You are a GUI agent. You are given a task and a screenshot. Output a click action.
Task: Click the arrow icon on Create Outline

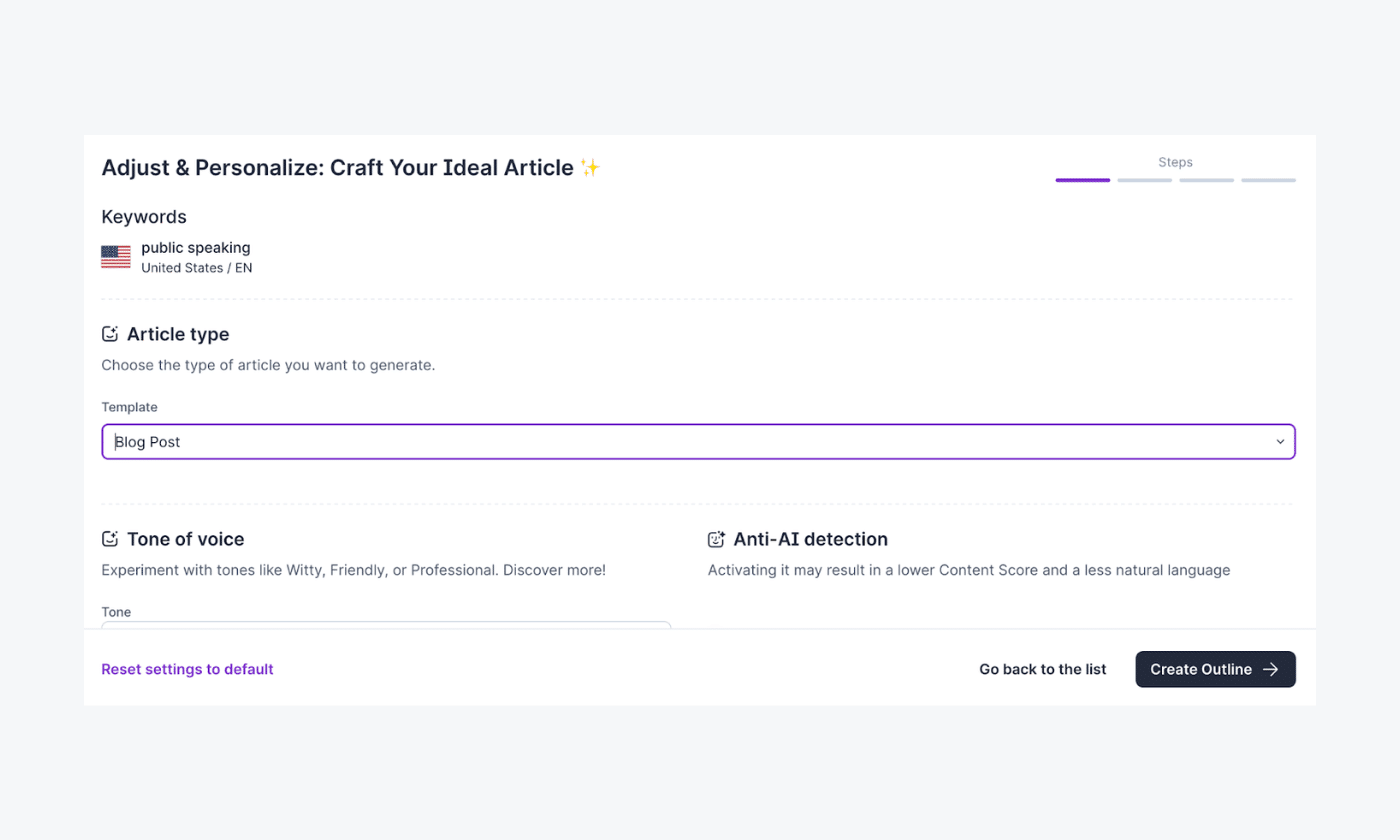1270,670
